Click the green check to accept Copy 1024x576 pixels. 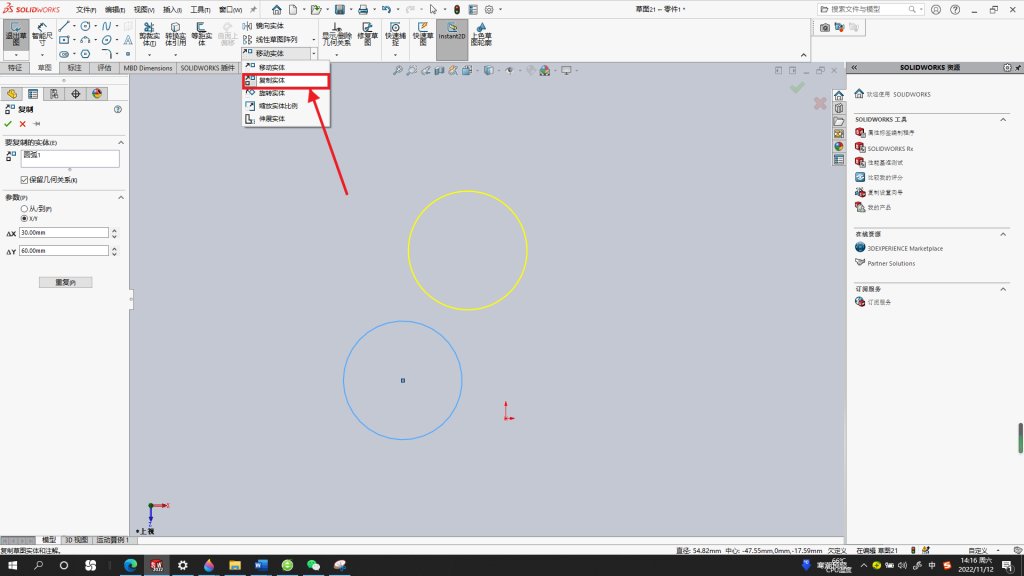click(x=8, y=123)
